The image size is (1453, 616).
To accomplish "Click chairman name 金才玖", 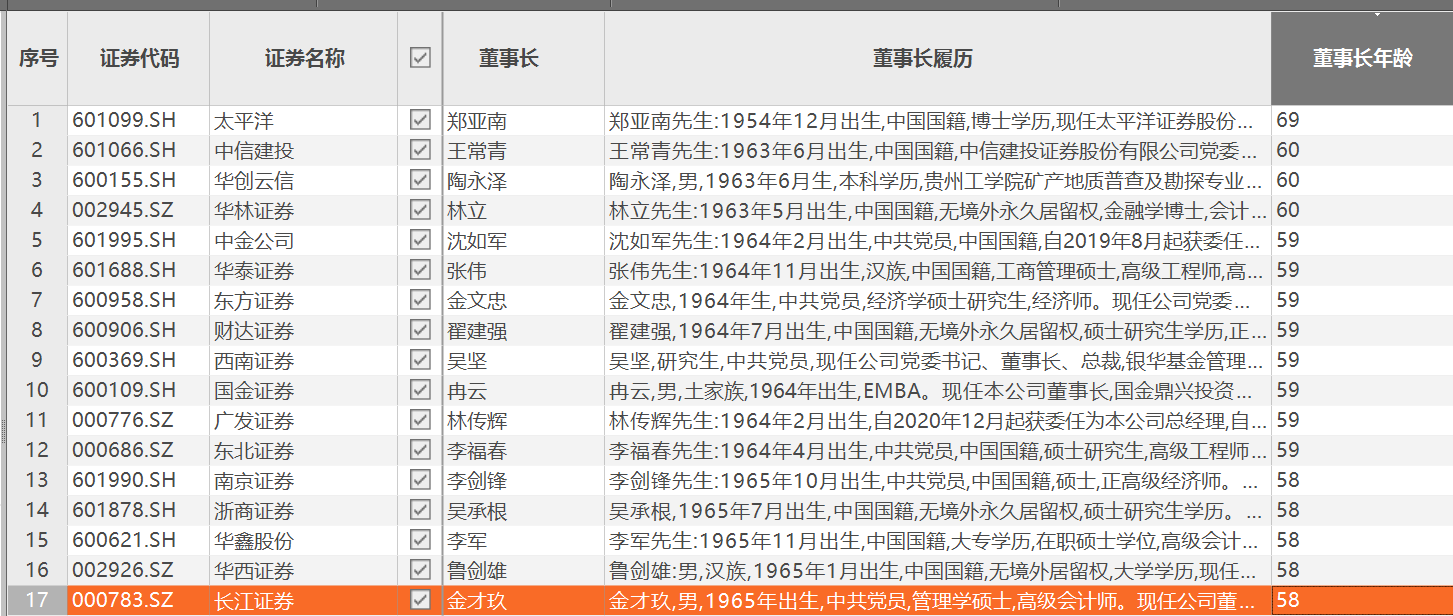I will pyautogui.click(x=477, y=601).
